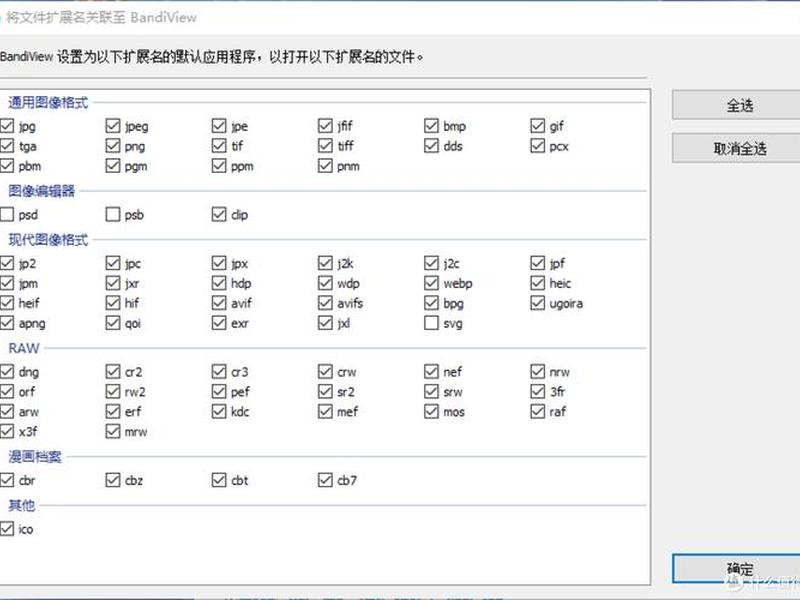Uncheck the exr checkbox
The image size is (800, 600).
pyautogui.click(x=219, y=323)
